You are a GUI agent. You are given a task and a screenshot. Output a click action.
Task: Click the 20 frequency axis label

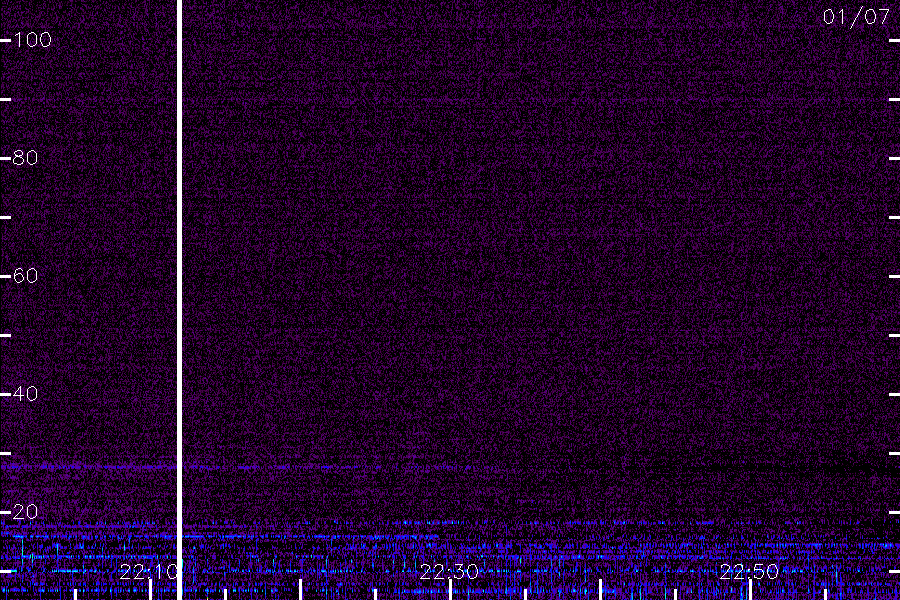pyautogui.click(x=25, y=512)
